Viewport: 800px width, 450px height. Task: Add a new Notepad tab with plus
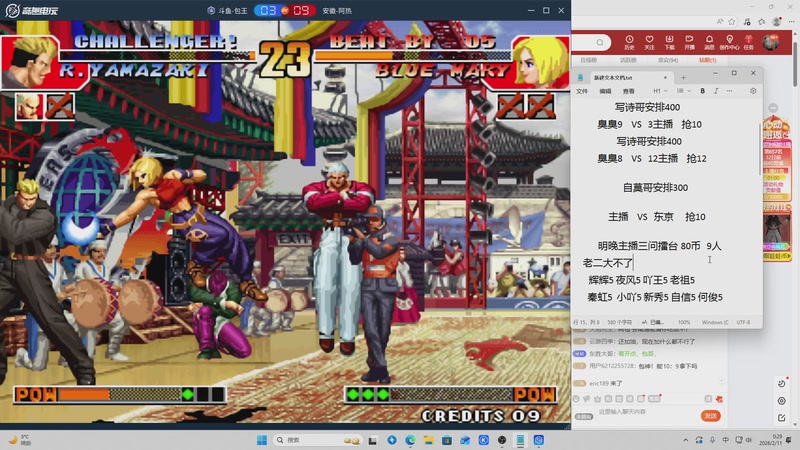pyautogui.click(x=683, y=78)
